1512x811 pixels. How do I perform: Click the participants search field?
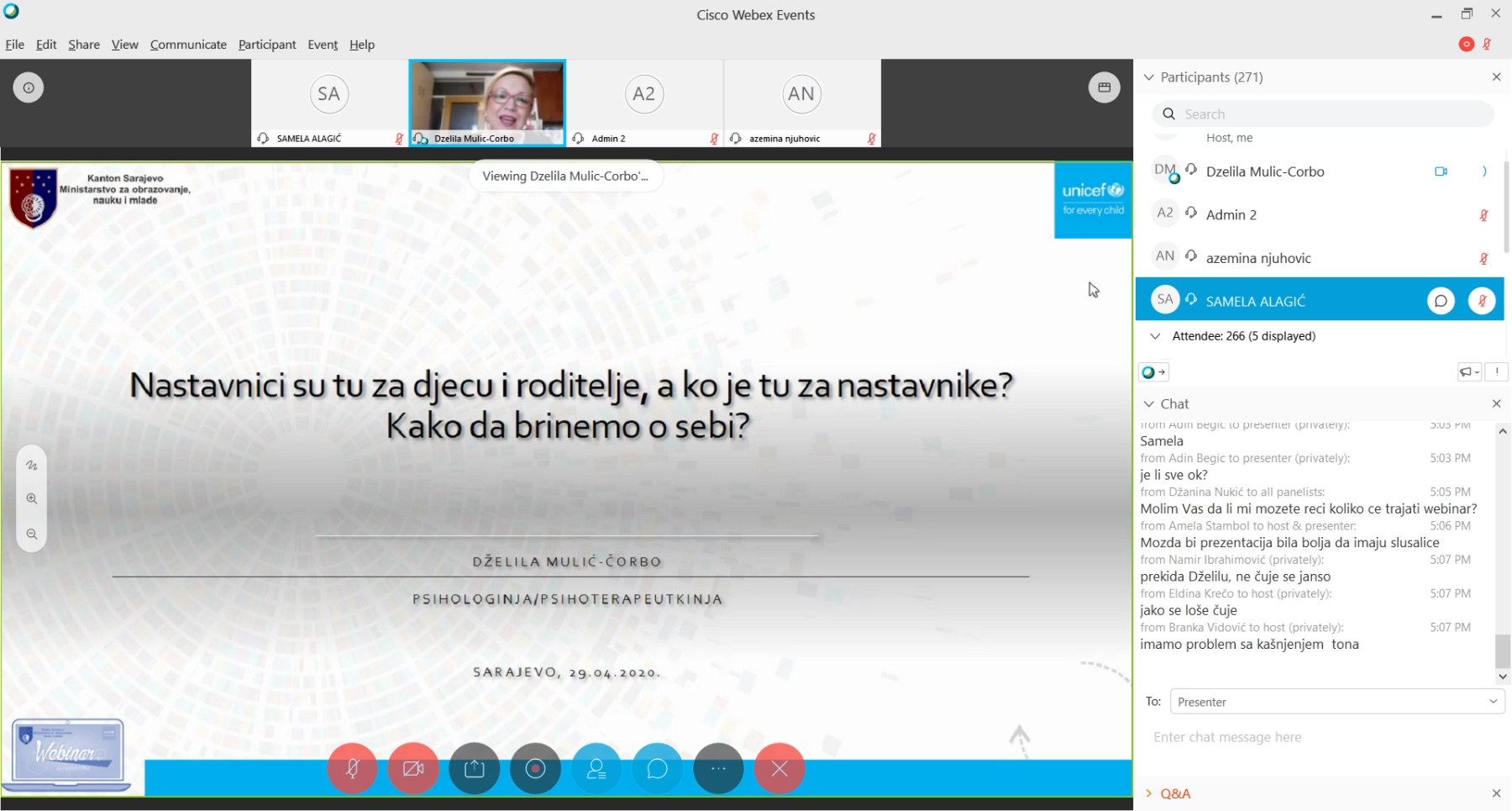[1336, 114]
